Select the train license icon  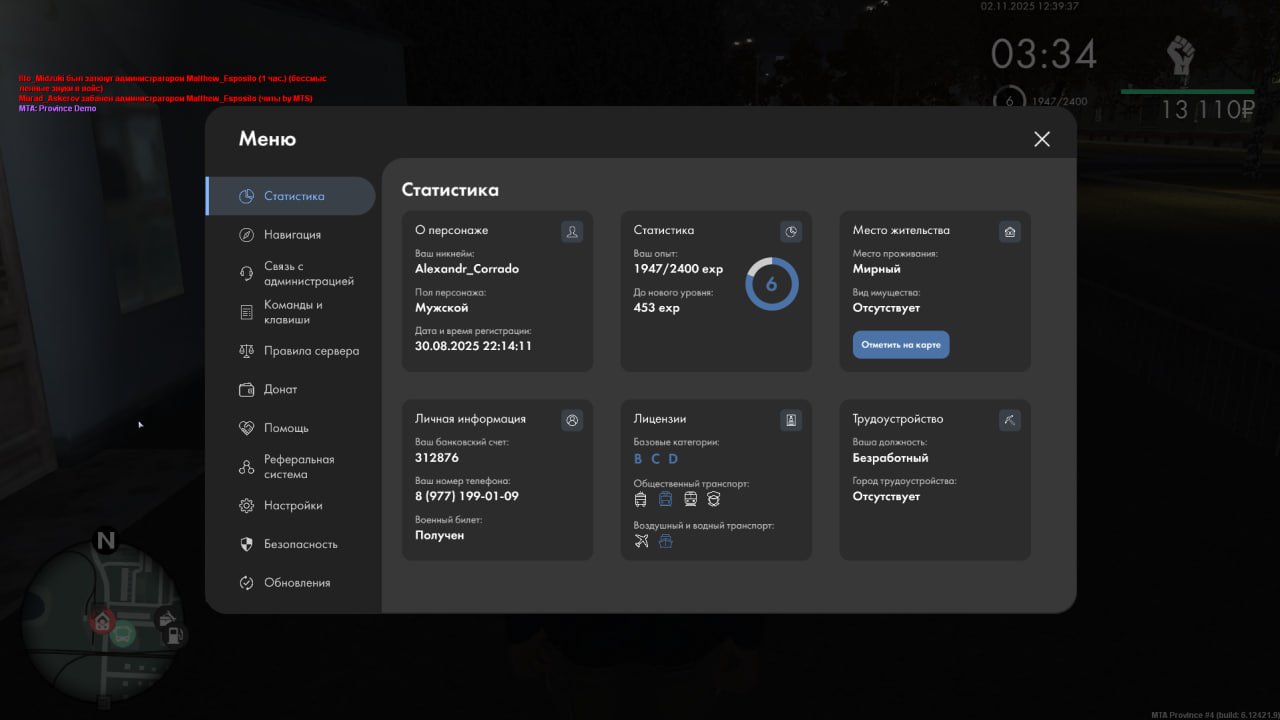pyautogui.click(x=690, y=499)
